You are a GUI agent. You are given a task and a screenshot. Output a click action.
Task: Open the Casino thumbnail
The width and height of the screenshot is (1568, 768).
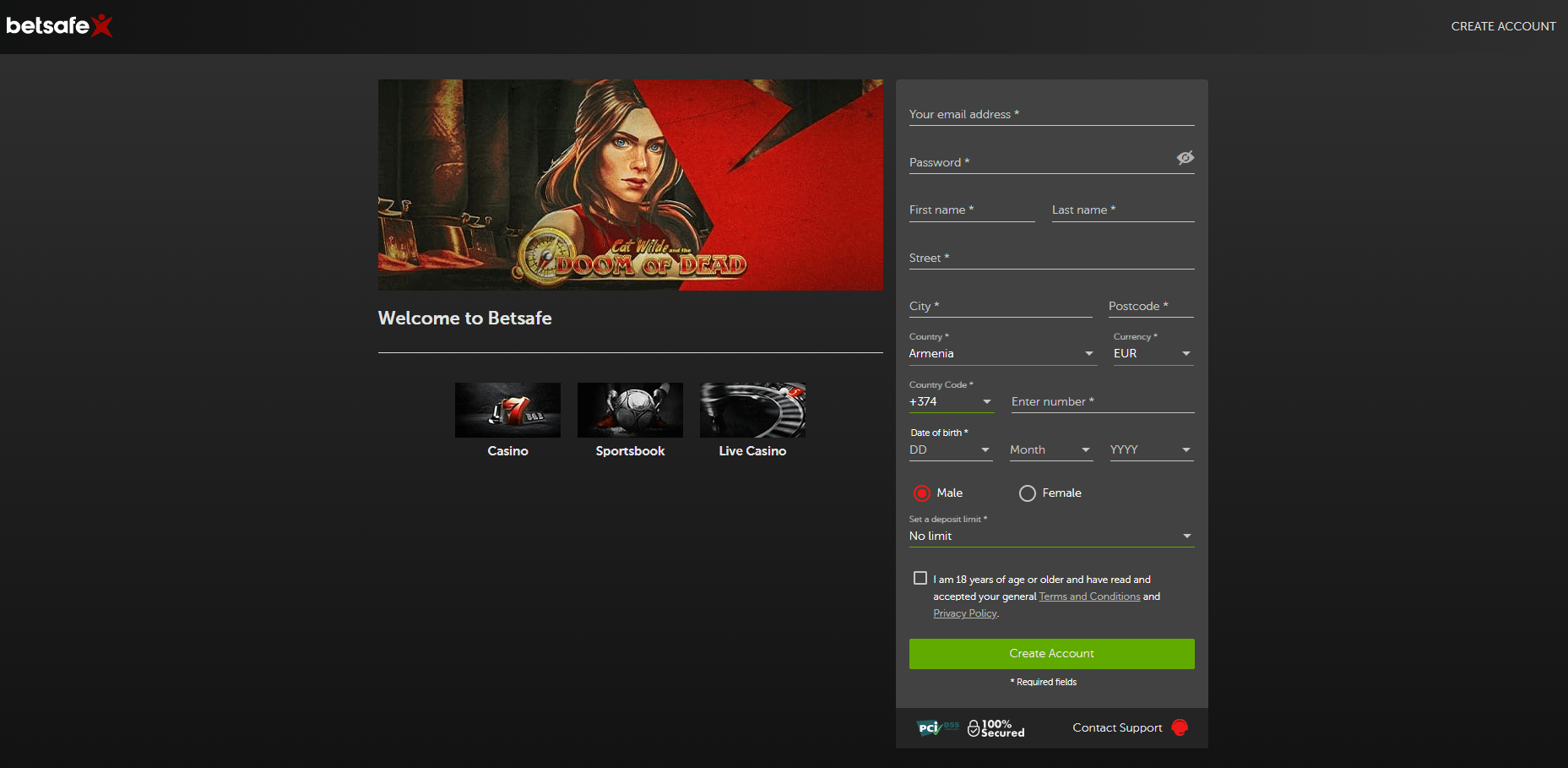507,410
